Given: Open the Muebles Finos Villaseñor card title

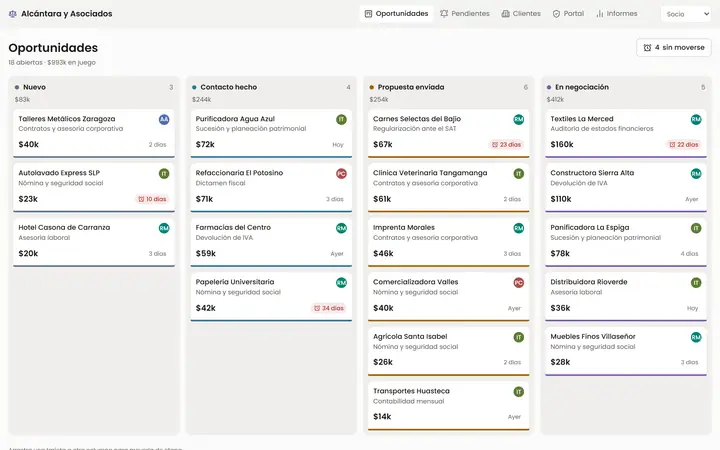Looking at the screenshot, I should [593, 336].
